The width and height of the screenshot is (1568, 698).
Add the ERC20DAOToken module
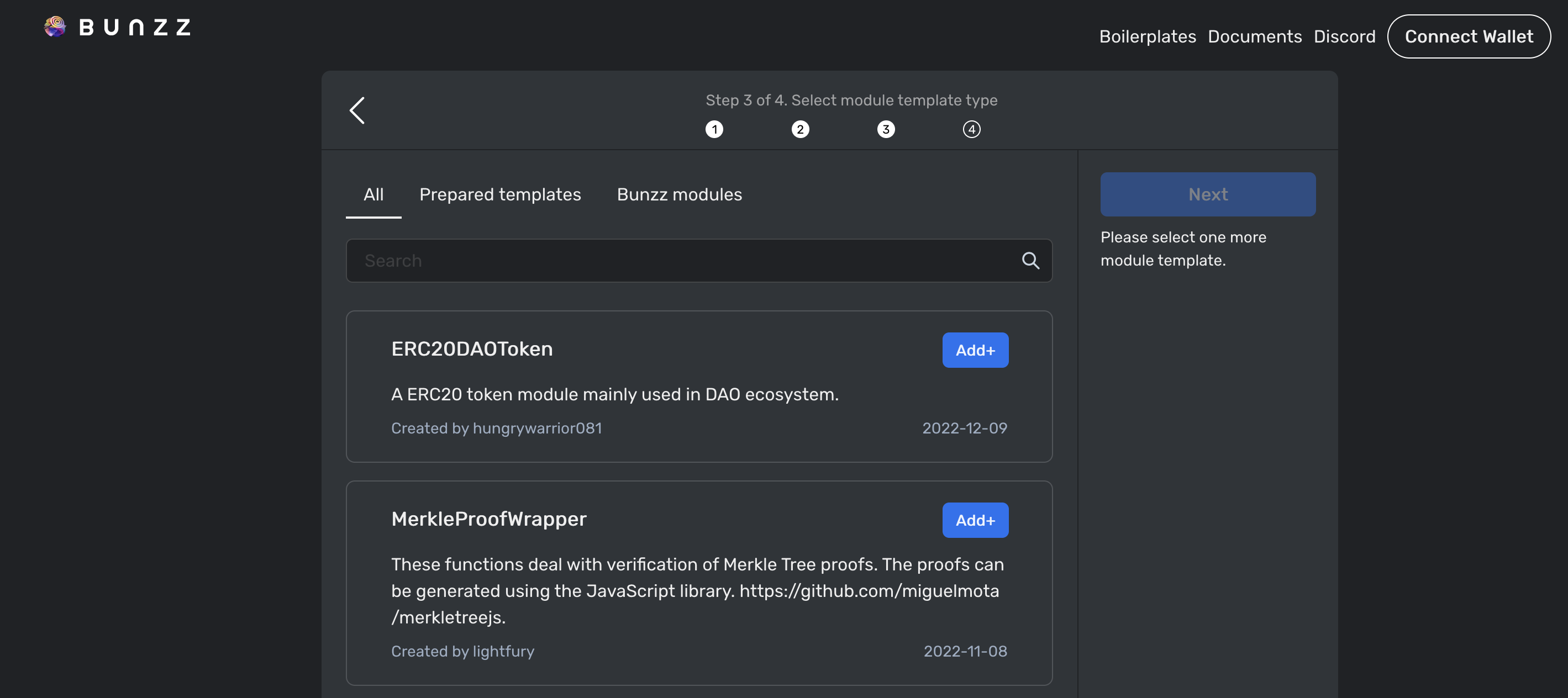pyautogui.click(x=975, y=350)
